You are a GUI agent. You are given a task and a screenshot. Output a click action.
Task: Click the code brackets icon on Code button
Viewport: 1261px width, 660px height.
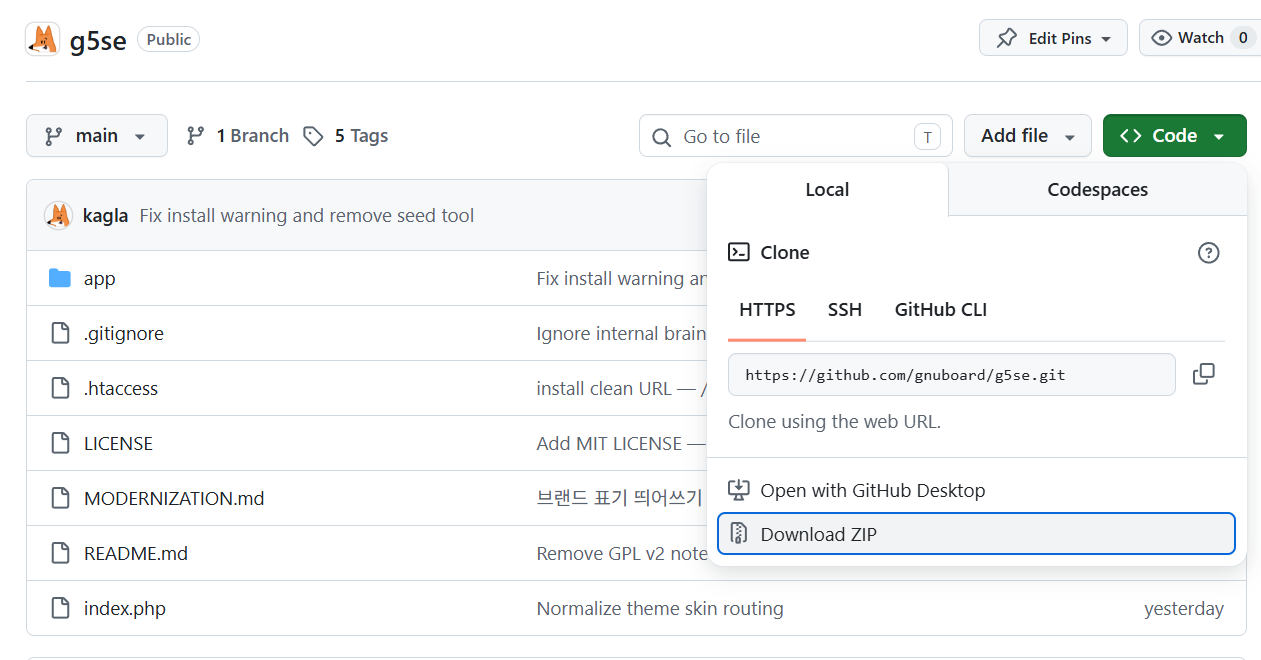(1131, 136)
